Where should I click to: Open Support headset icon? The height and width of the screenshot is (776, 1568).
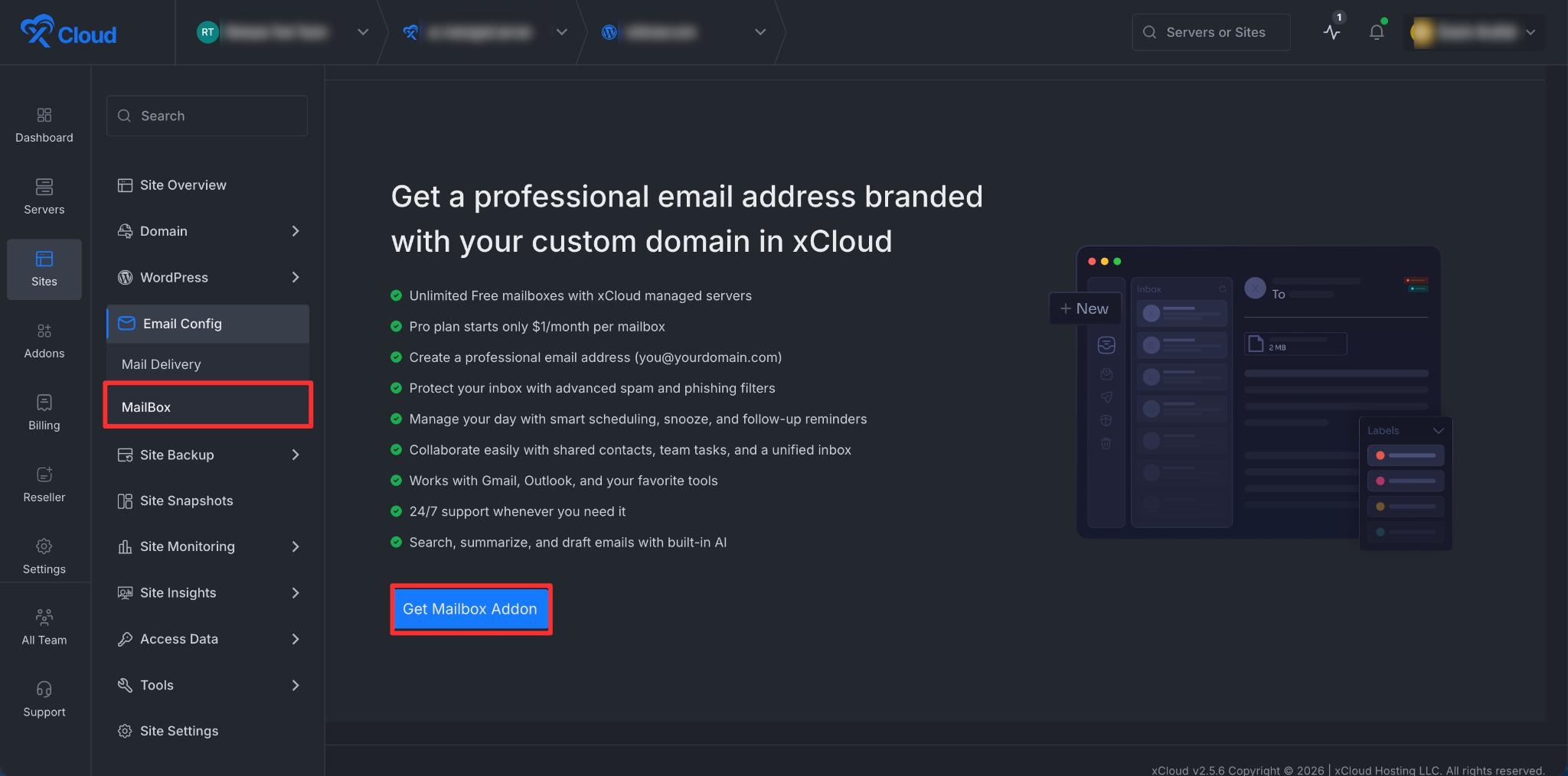point(44,690)
